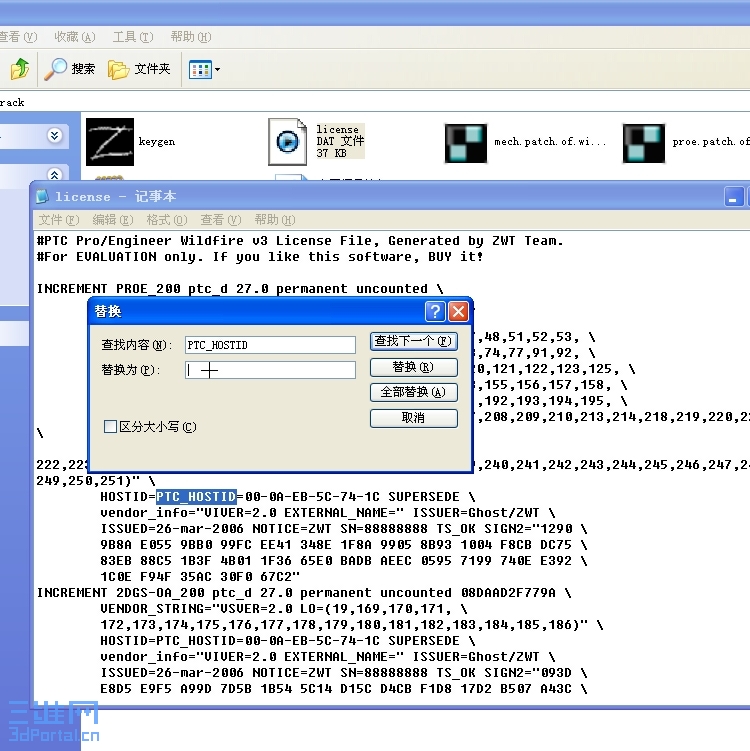This screenshot has width=750, height=751.
Task: Click 'ISSUED=26-mar-2006' on the SIGN2="1290 line
Action: point(172,529)
